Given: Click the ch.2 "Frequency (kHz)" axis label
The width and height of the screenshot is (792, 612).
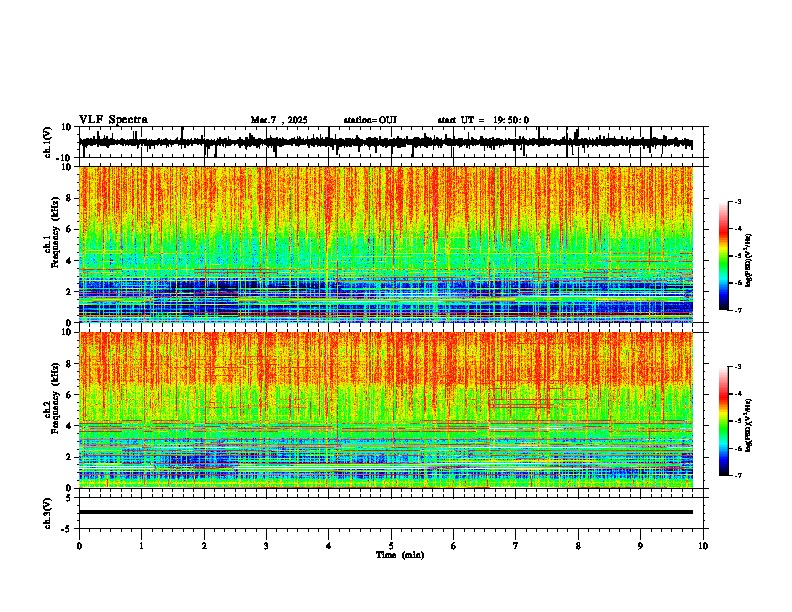Looking at the screenshot, I should 56,398.
